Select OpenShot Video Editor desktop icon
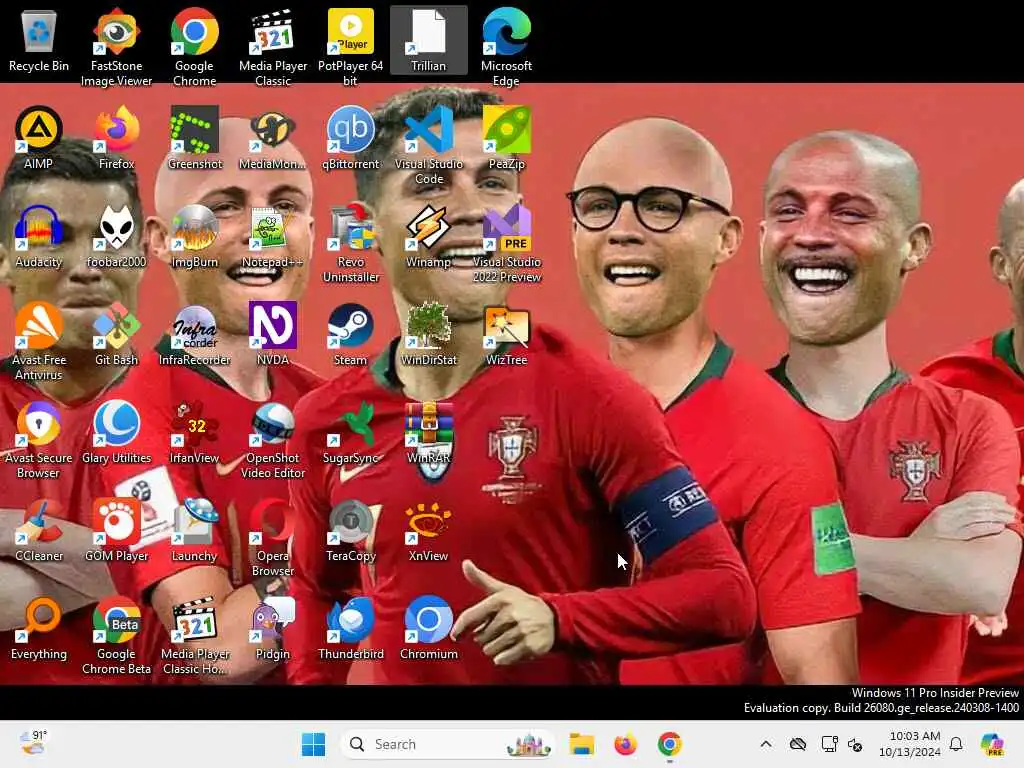Screen dimensions: 1024x768 tap(273, 439)
